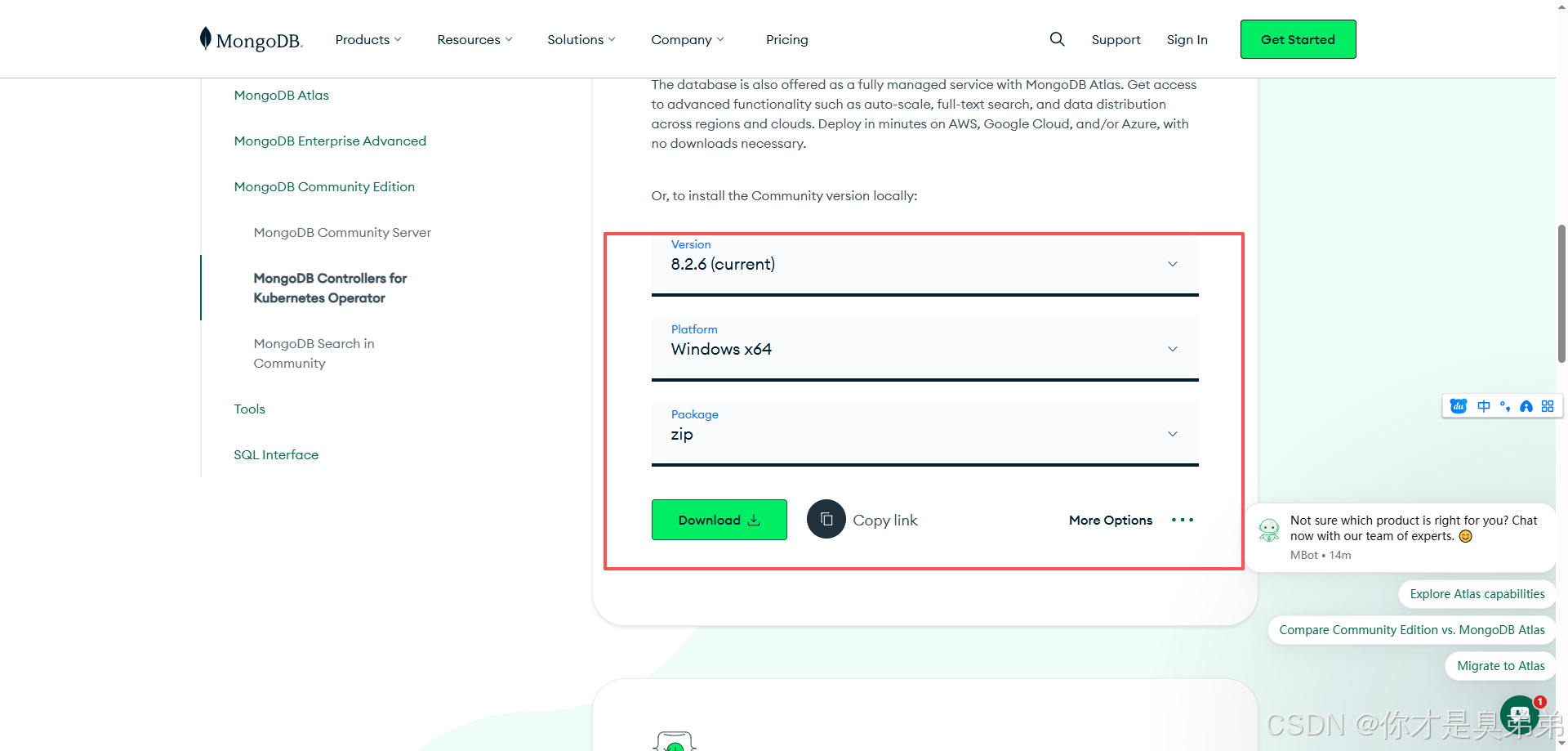Select SQL Interface in sidebar
The width and height of the screenshot is (1568, 751).
276,454
